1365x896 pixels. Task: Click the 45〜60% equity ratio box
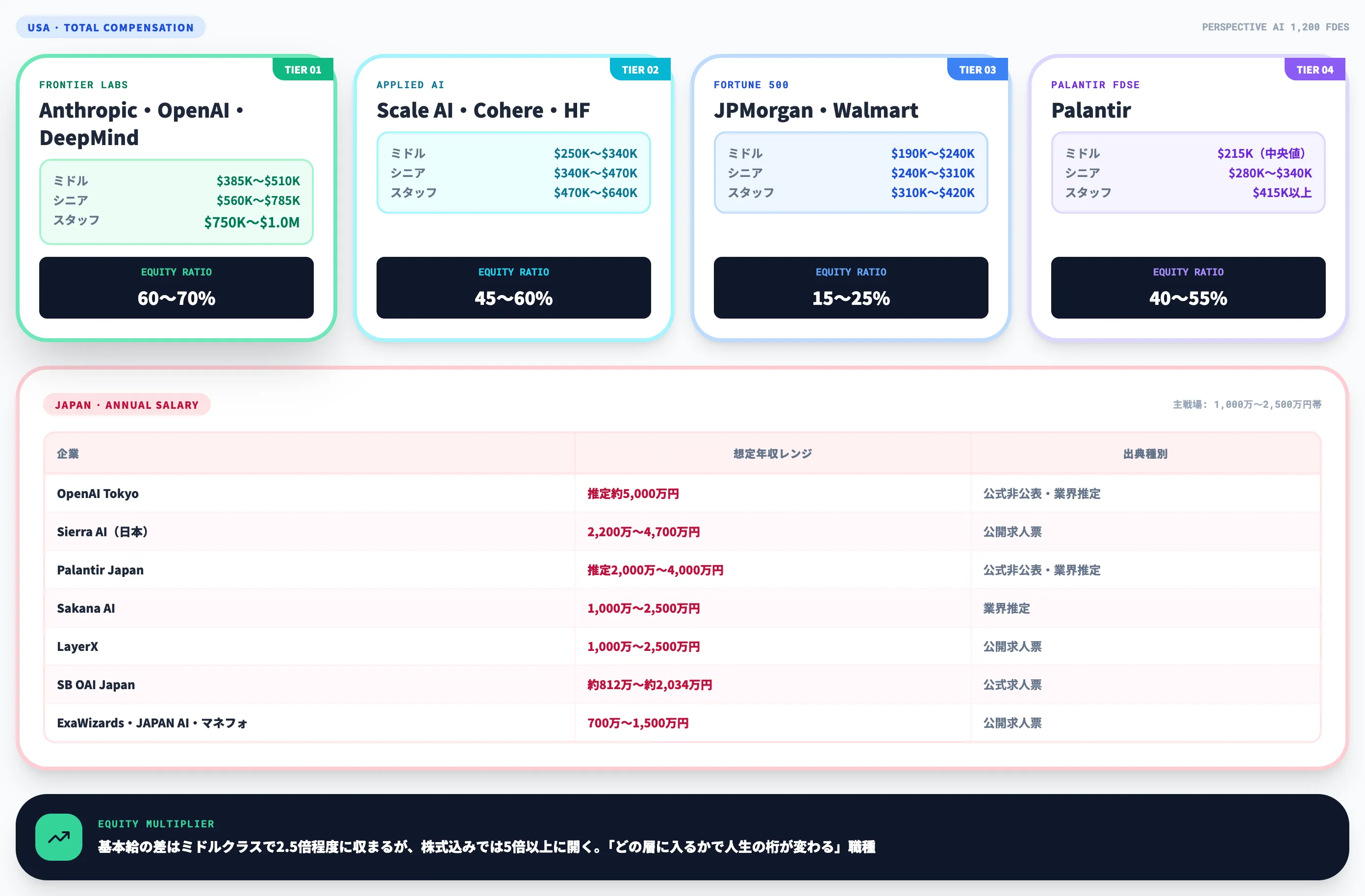[x=513, y=287]
